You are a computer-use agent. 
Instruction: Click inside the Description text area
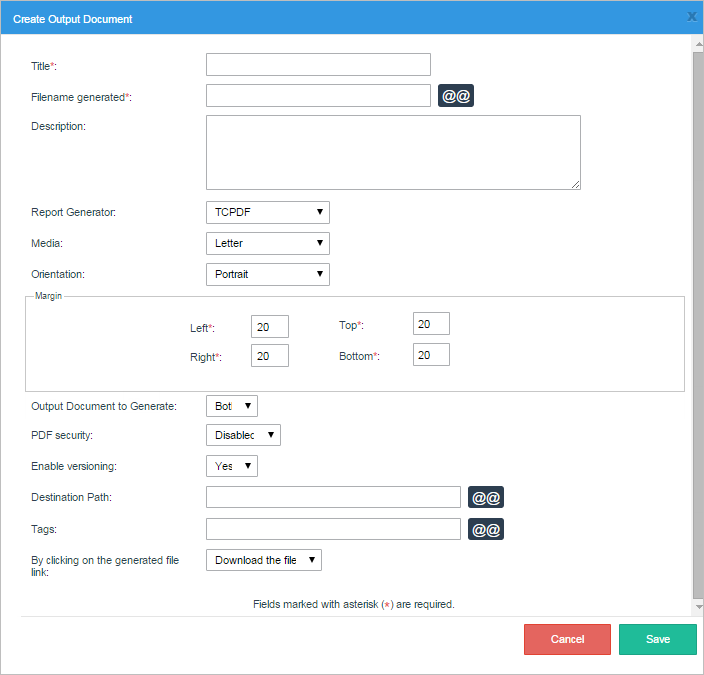point(393,152)
